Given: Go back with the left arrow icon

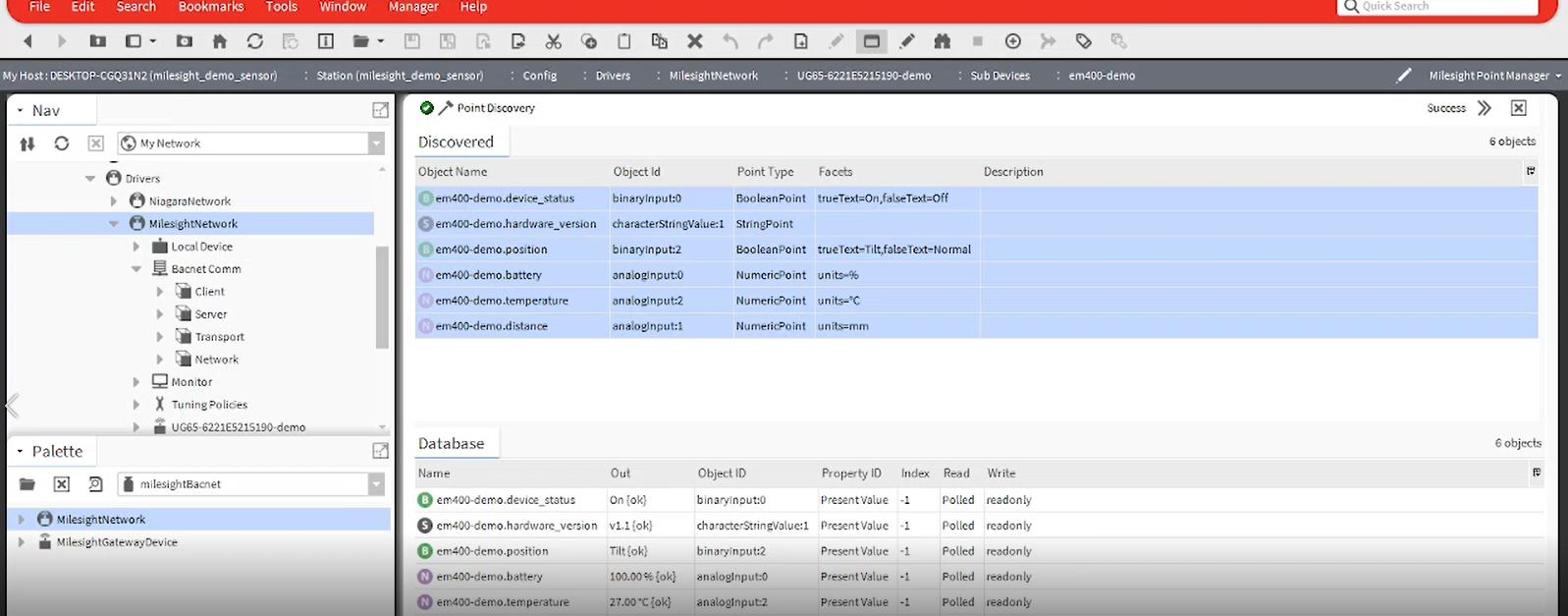Looking at the screenshot, I should [27, 41].
